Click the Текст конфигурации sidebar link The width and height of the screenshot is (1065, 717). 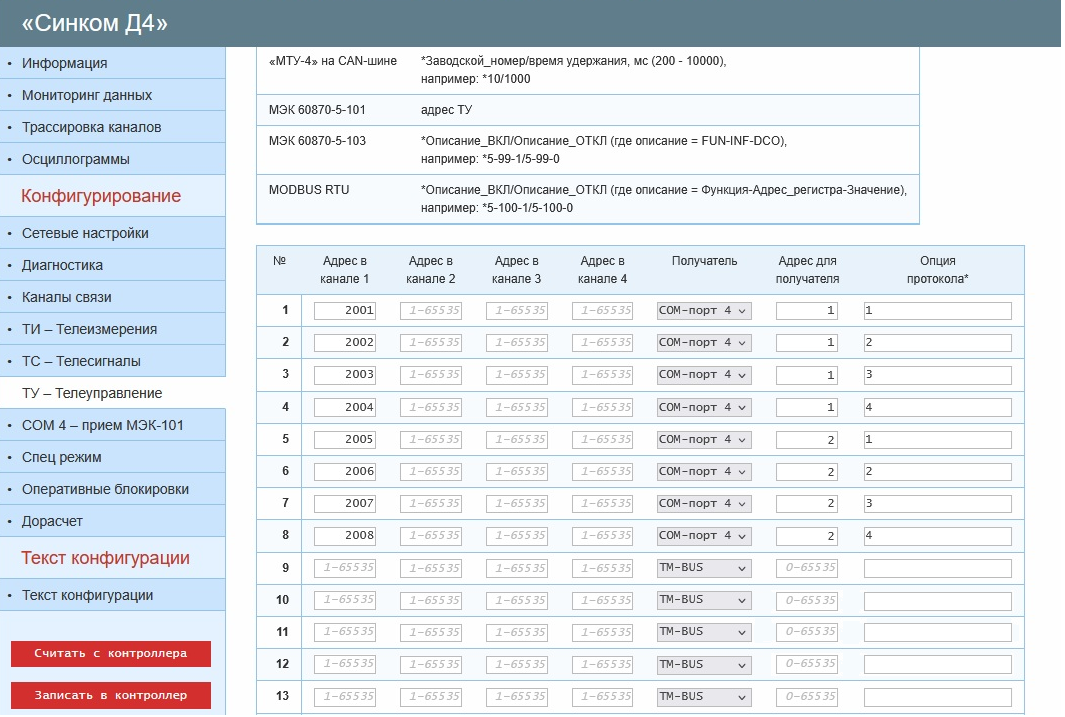click(x=87, y=595)
